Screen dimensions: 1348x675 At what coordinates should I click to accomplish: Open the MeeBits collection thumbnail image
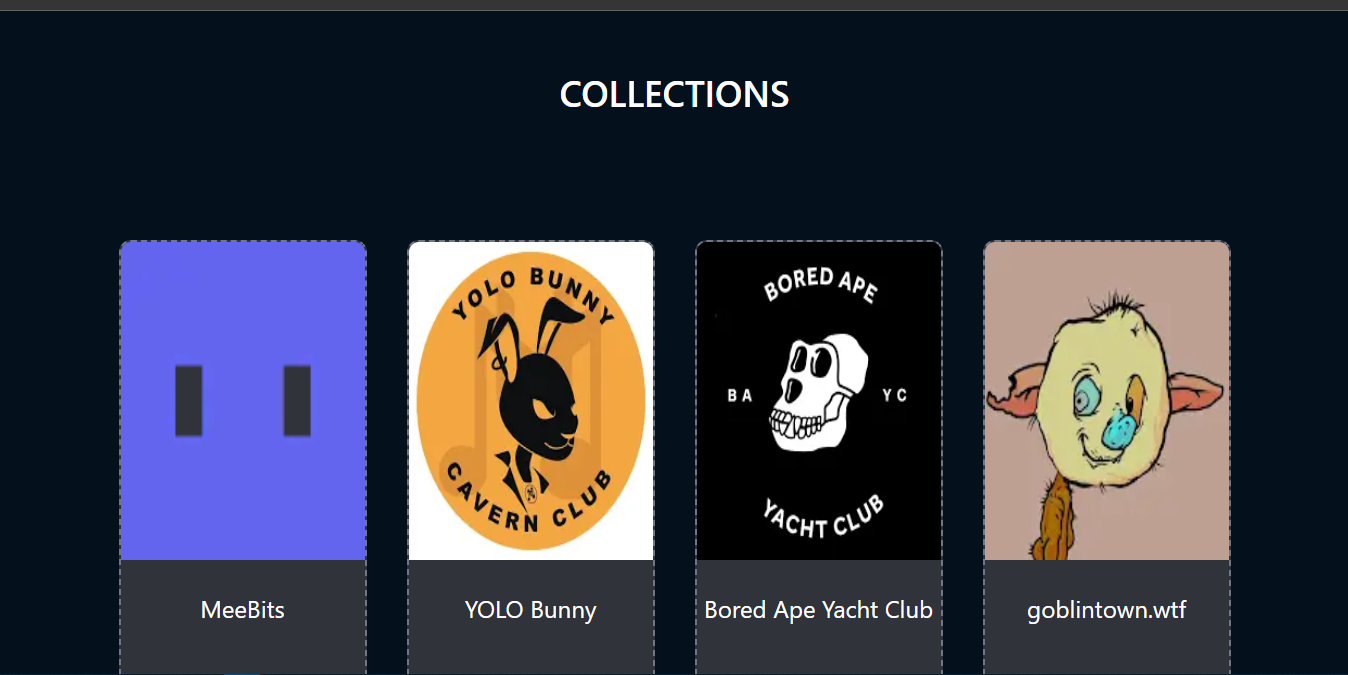[x=243, y=400]
